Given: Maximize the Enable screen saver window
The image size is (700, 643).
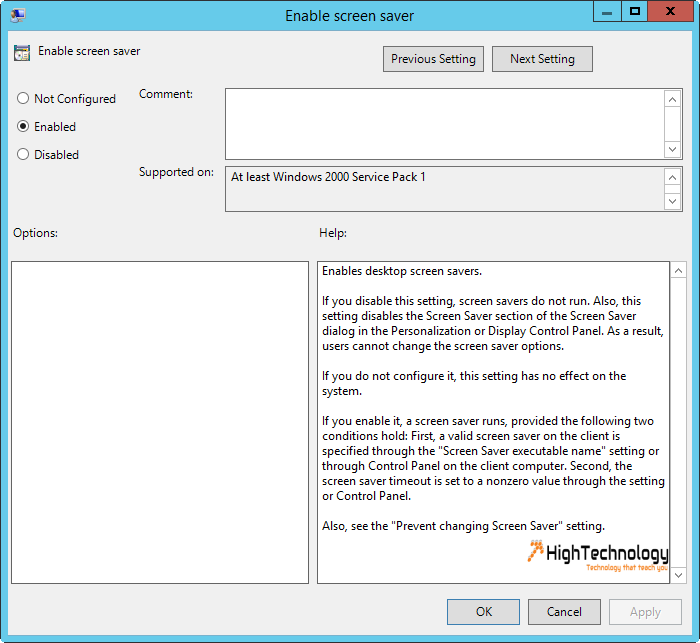Looking at the screenshot, I should (x=634, y=12).
